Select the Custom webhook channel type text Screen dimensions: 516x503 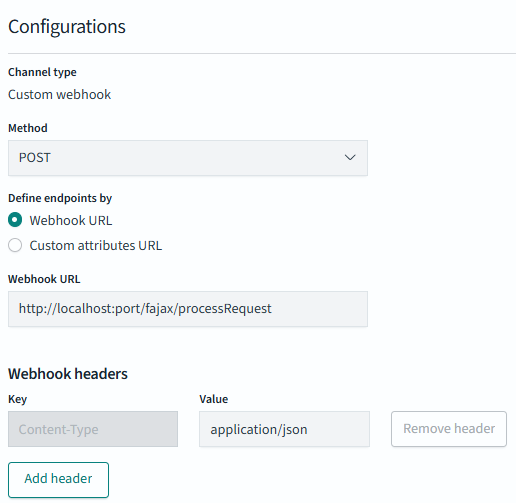59,95
